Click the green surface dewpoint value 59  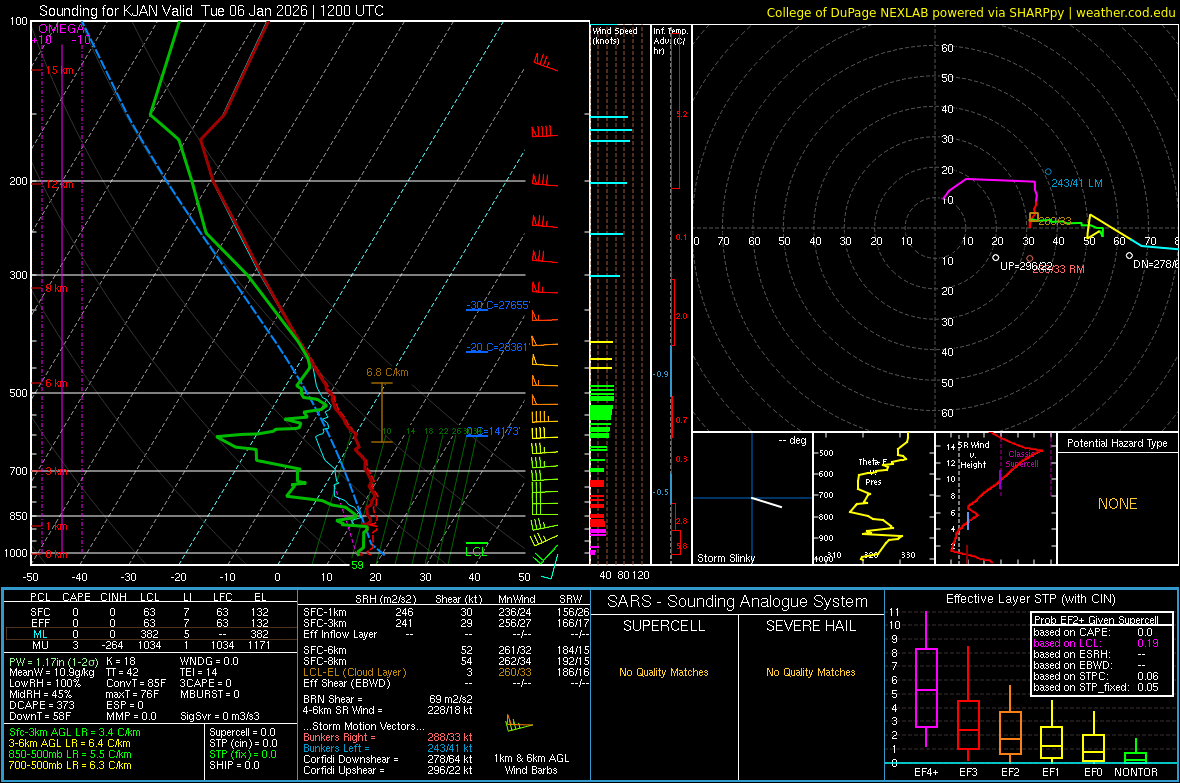357,565
